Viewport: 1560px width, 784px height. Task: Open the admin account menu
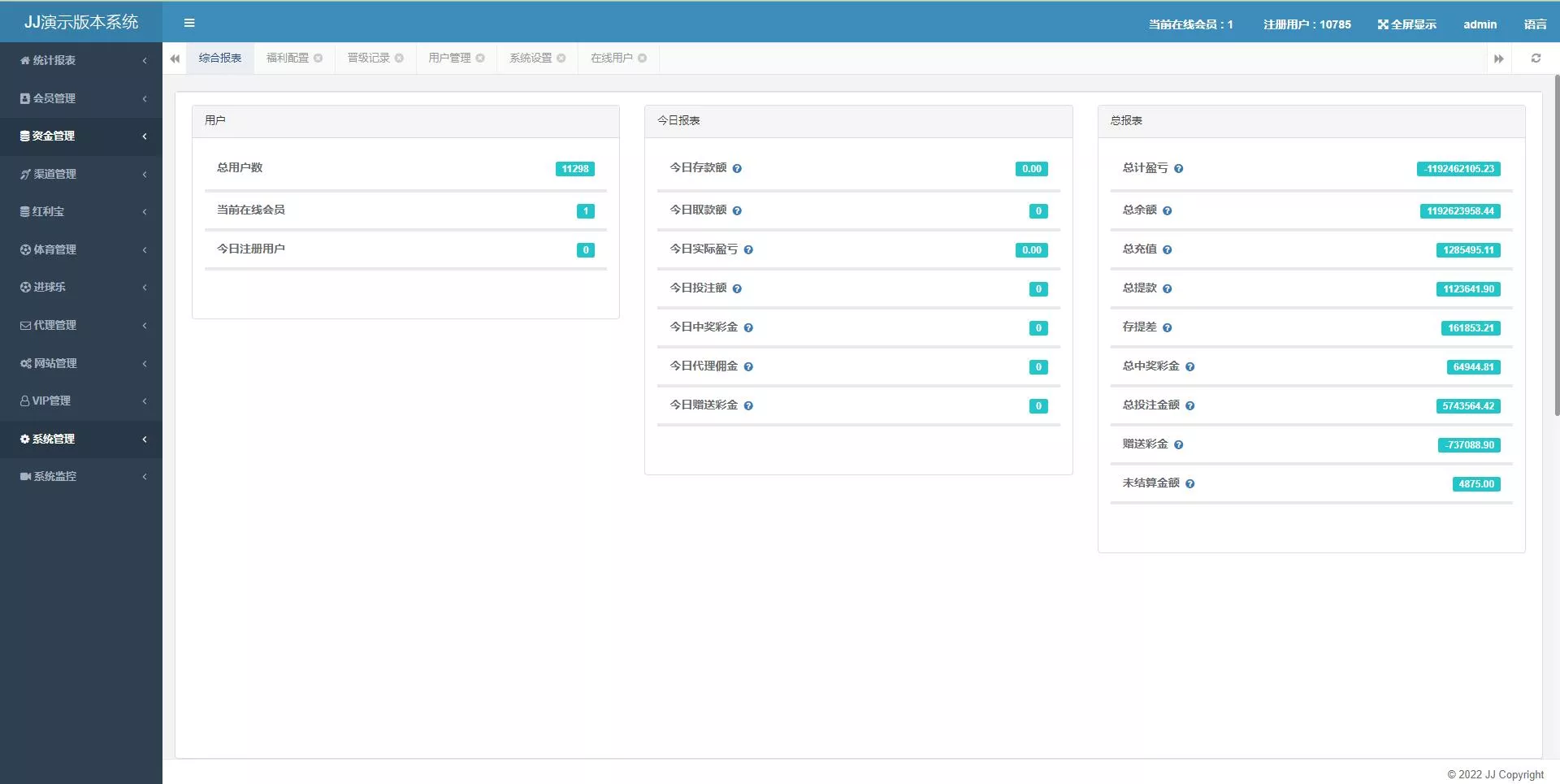tap(1480, 24)
